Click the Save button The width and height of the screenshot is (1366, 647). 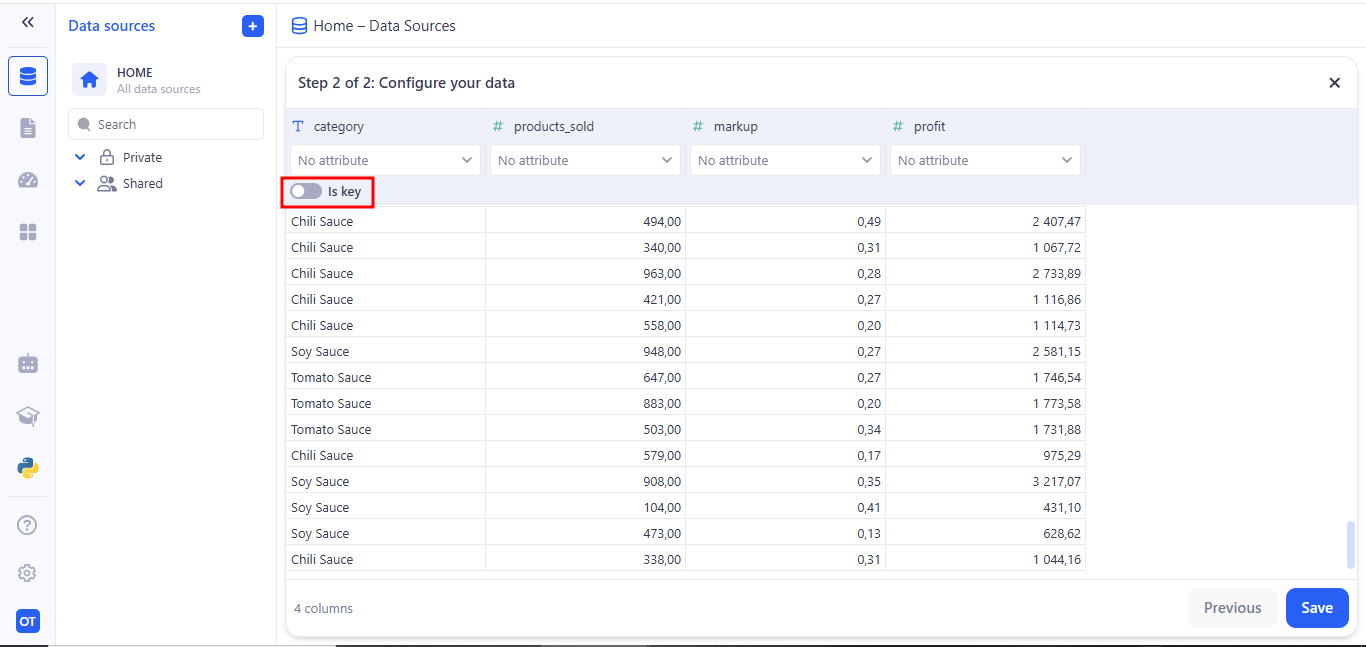pyautogui.click(x=1316, y=608)
